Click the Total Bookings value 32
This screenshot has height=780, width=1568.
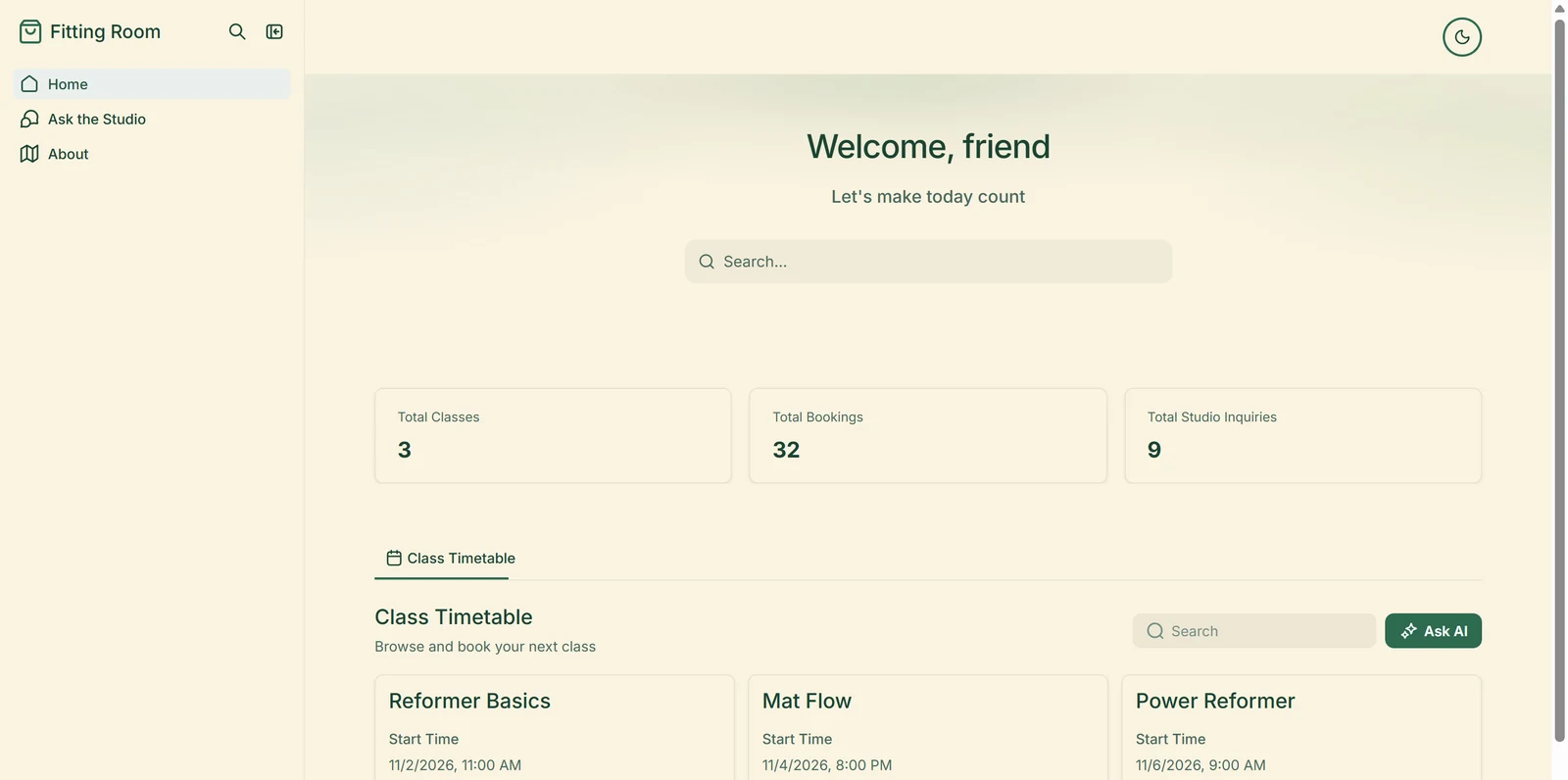[786, 450]
